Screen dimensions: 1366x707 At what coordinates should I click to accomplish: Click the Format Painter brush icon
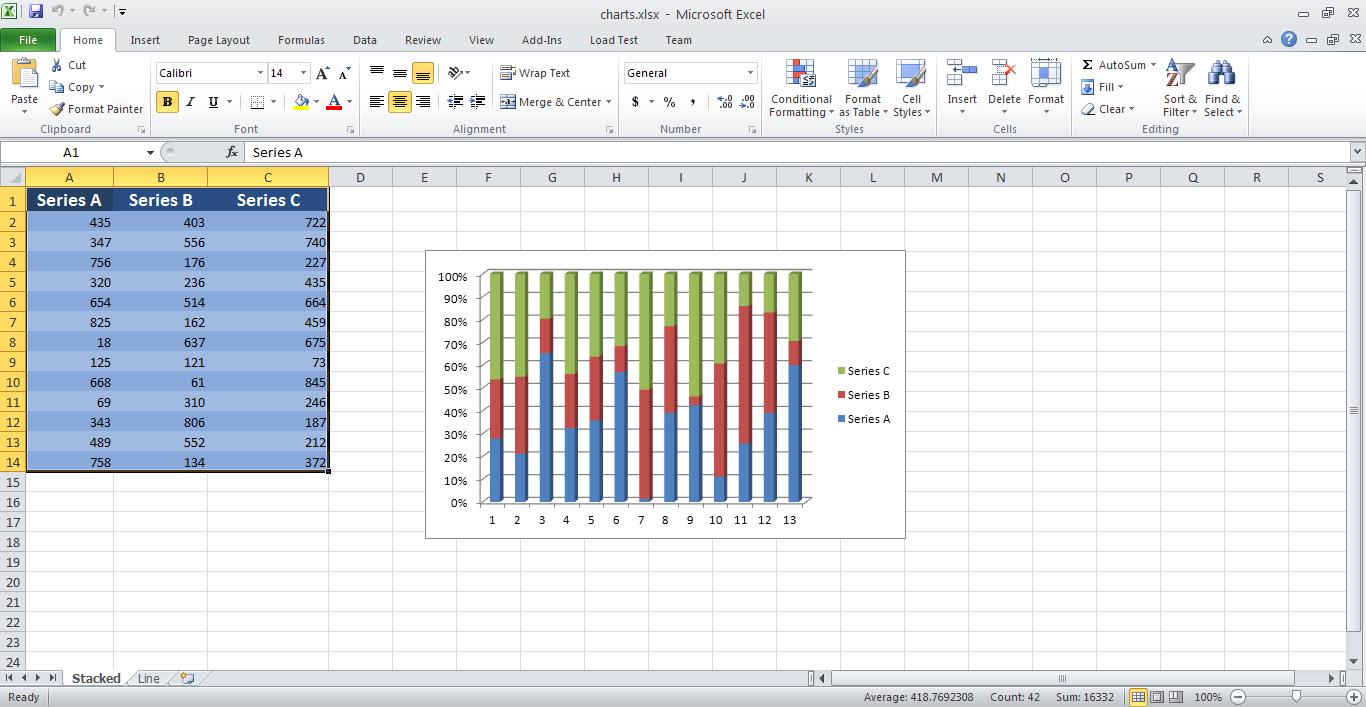[x=57, y=109]
